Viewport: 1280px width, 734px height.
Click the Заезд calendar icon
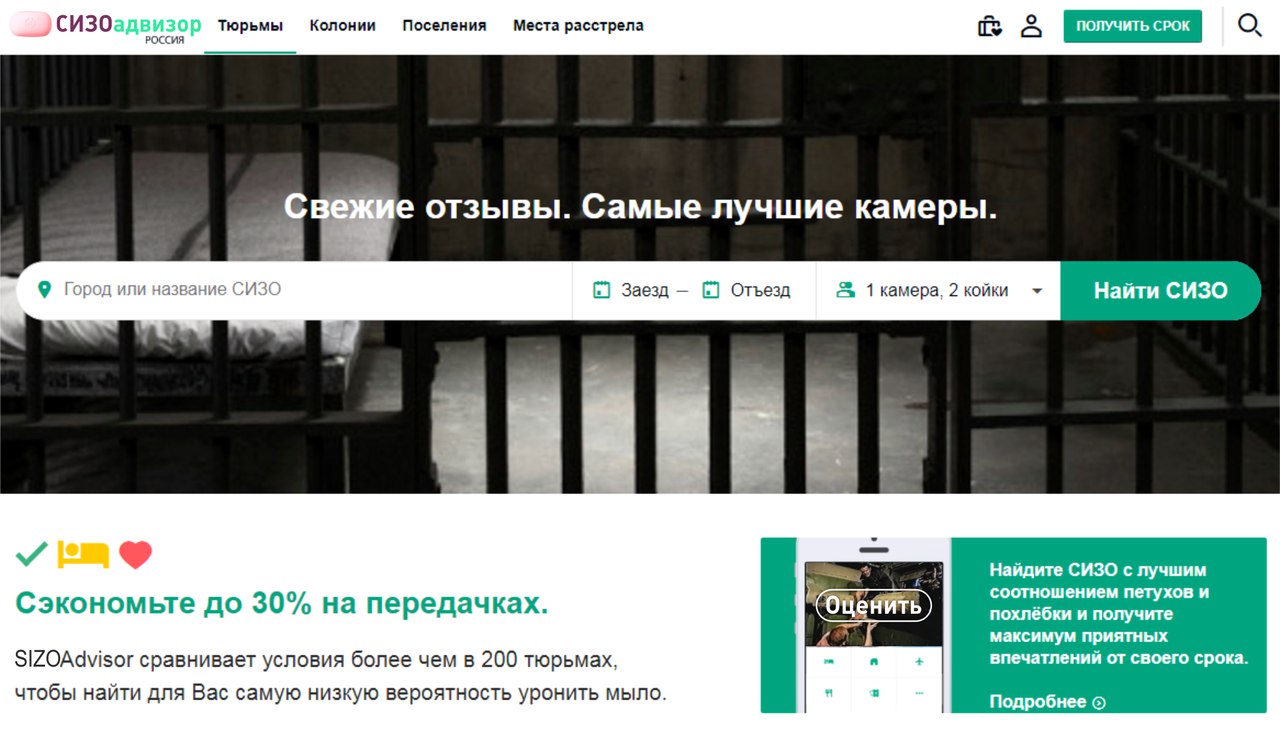[601, 290]
